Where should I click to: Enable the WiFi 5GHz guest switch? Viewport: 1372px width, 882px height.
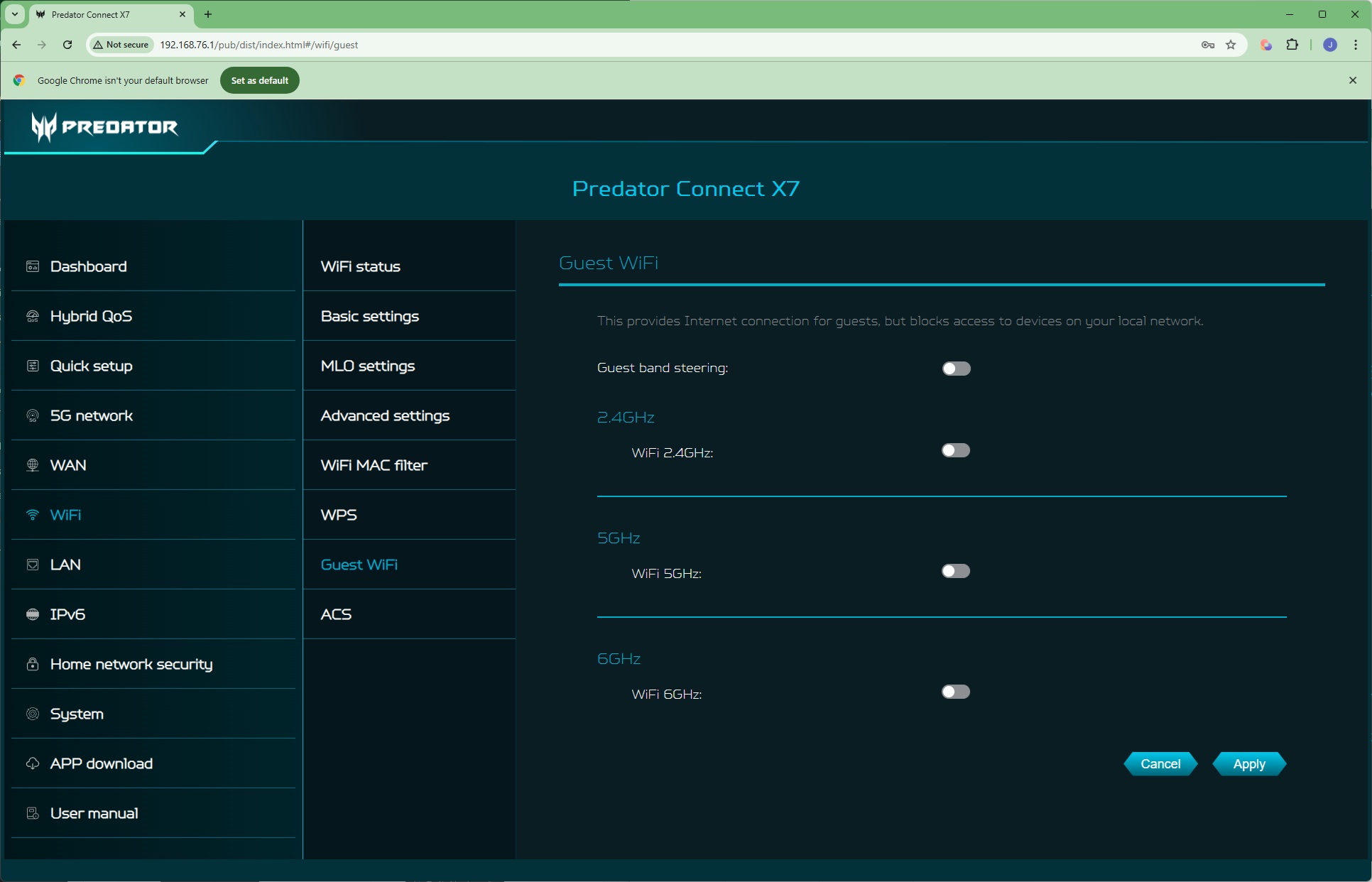click(x=955, y=571)
